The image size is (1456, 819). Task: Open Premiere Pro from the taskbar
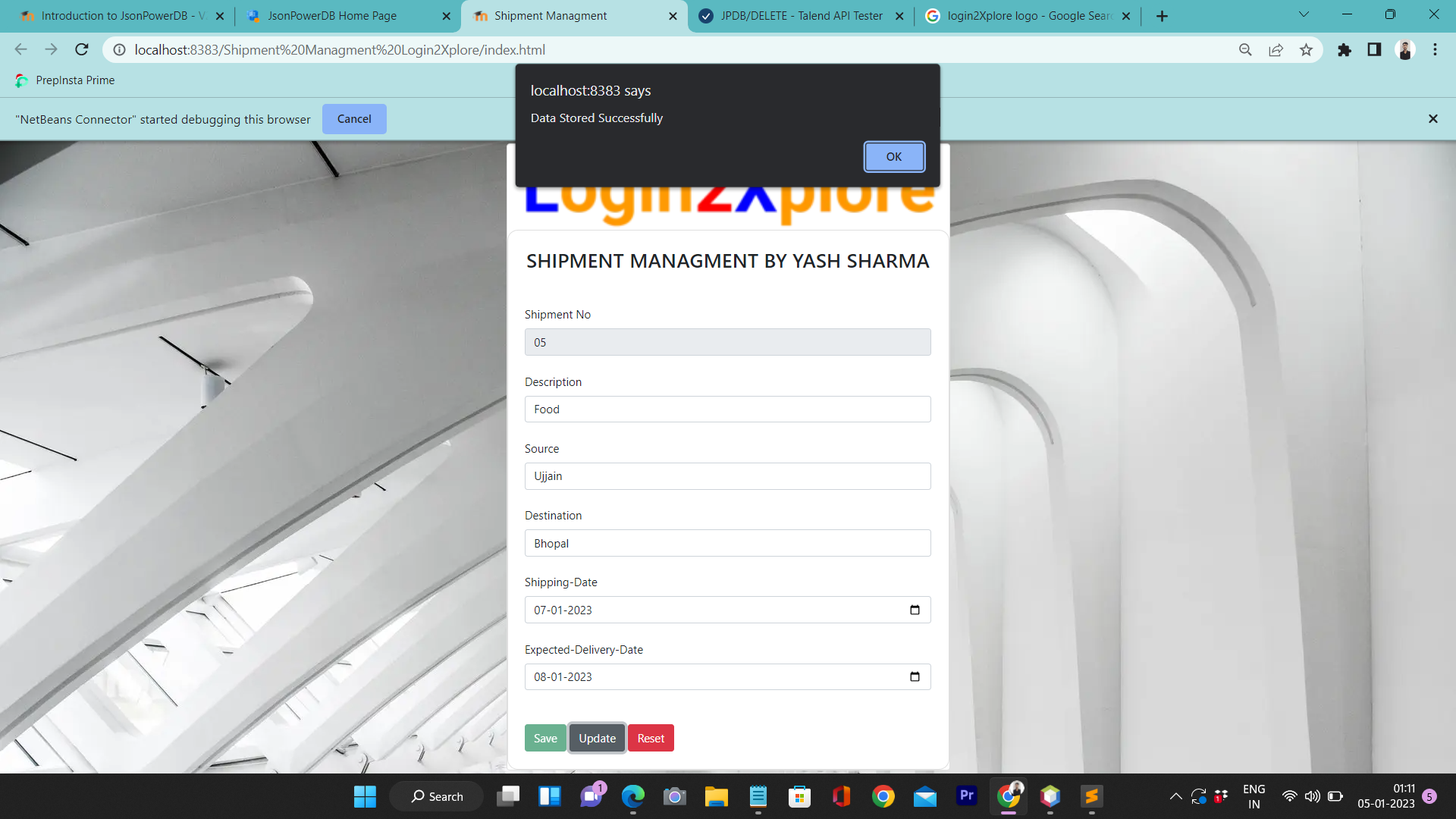966,796
